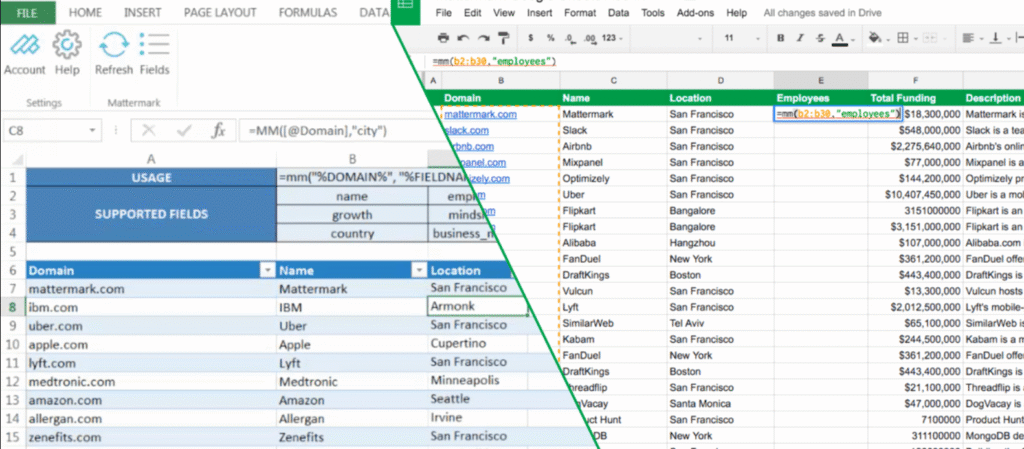The width and height of the screenshot is (1024, 449).
Task: Select Excel row header 10
Action: click(x=12, y=344)
